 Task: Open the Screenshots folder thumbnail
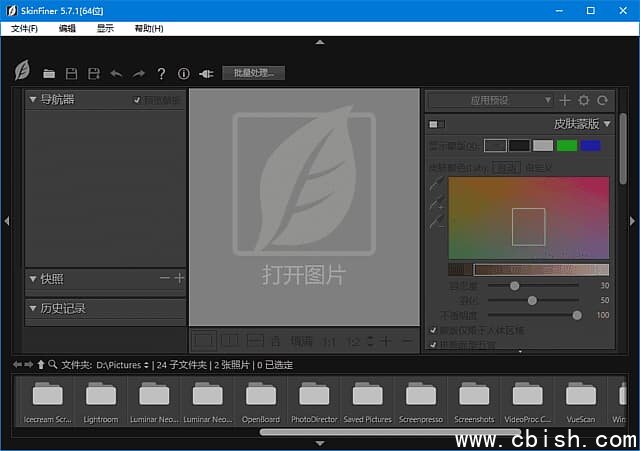474,402
